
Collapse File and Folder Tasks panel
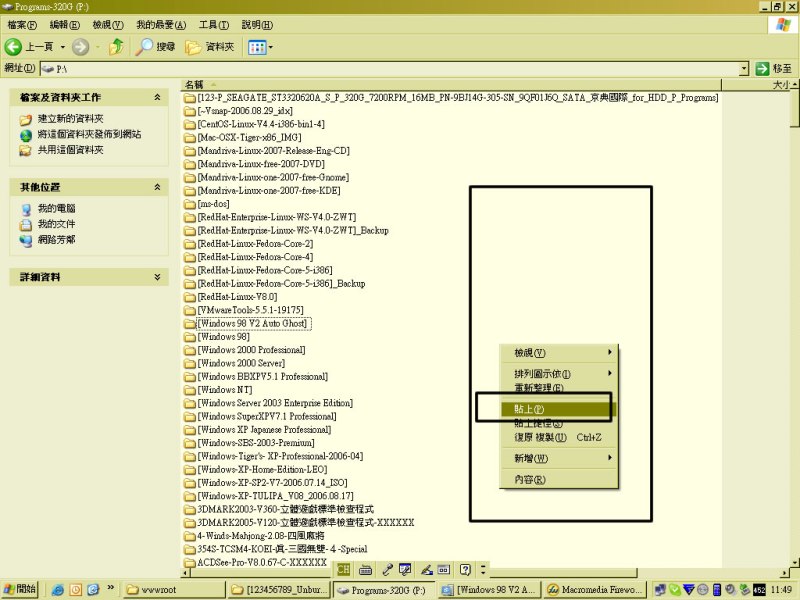coord(157,97)
